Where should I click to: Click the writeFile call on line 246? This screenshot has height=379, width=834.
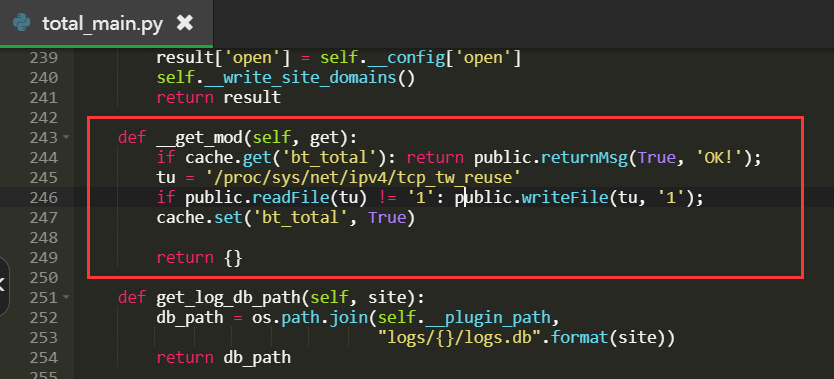565,198
